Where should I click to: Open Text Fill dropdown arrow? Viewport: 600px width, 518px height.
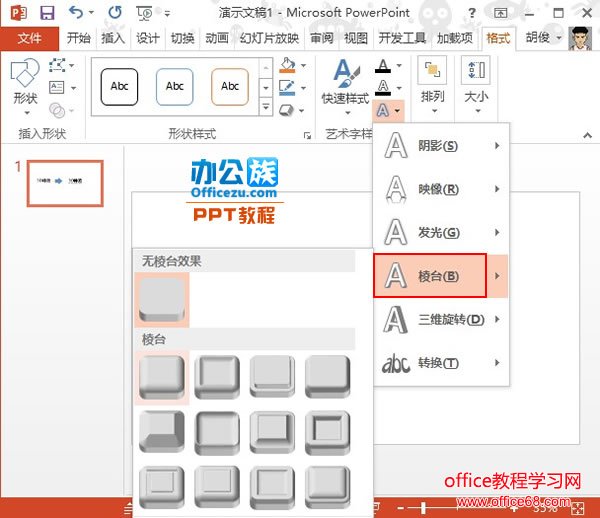coord(399,66)
